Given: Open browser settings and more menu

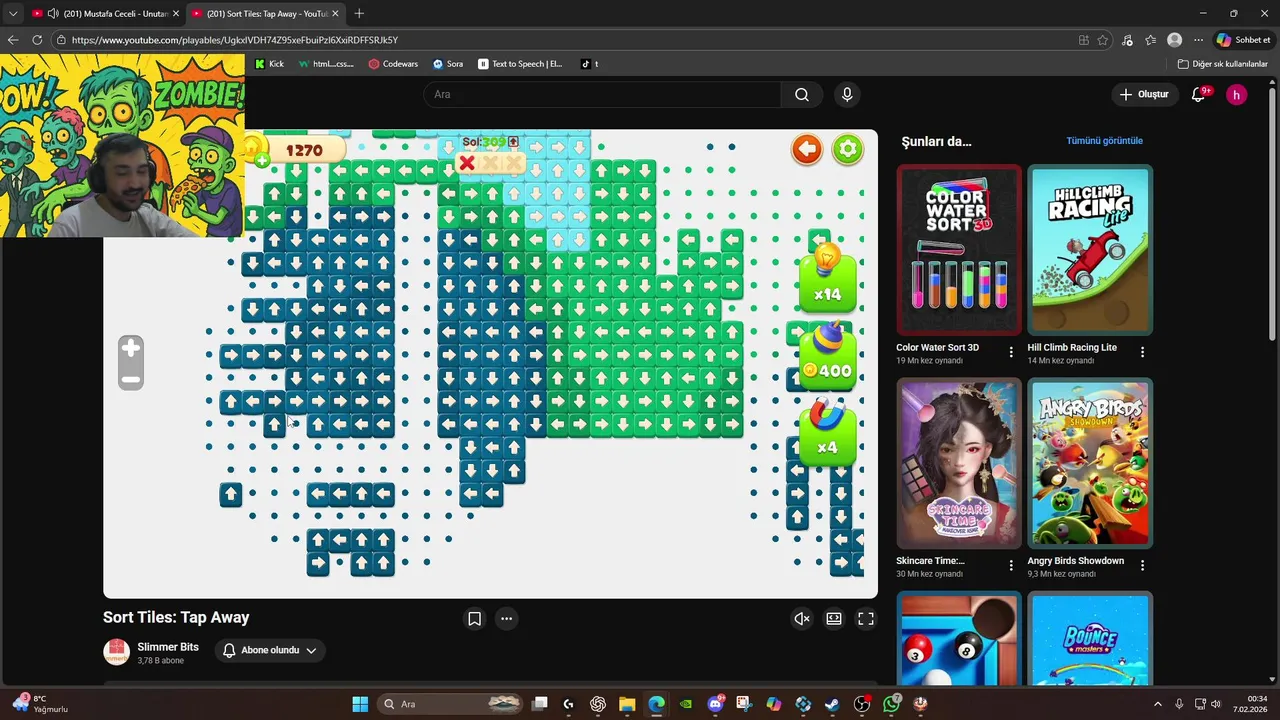Looking at the screenshot, I should [x=1198, y=40].
